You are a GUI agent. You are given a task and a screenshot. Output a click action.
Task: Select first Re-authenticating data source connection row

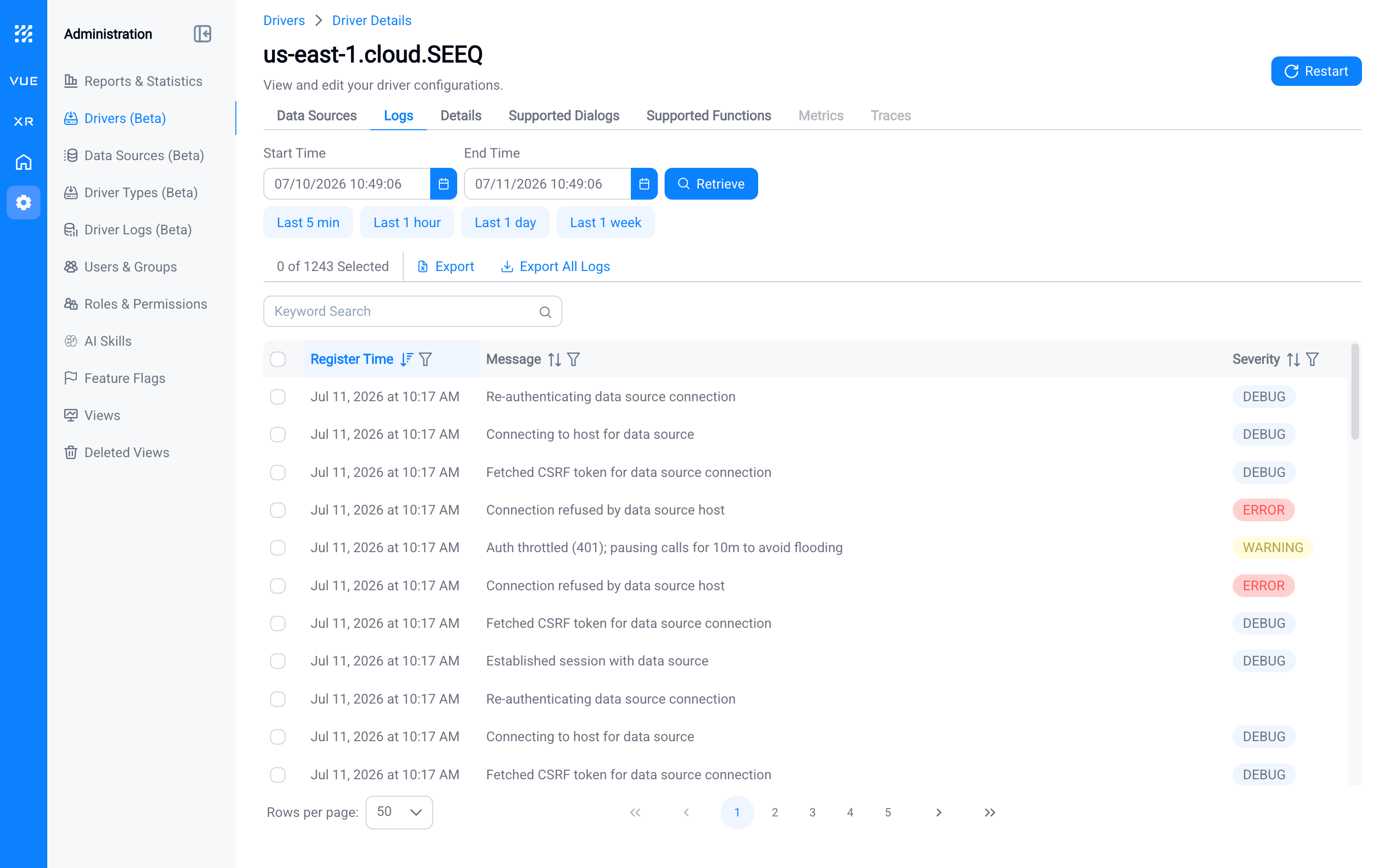(x=278, y=397)
